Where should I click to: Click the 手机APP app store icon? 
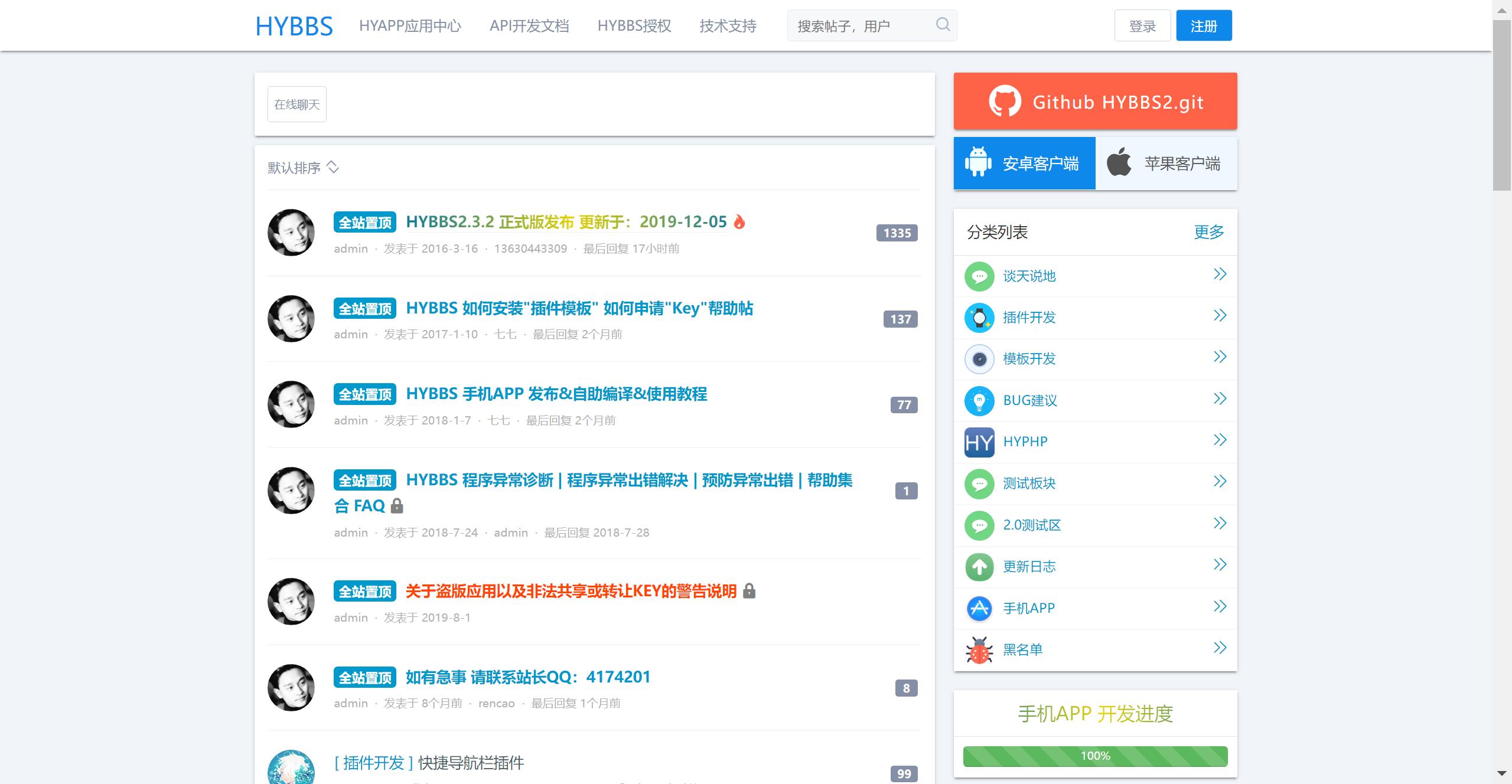tap(979, 608)
